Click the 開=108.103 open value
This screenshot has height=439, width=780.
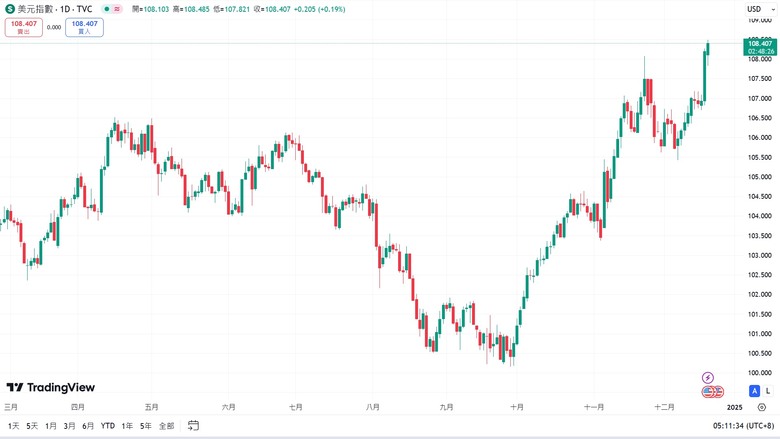[x=150, y=9]
